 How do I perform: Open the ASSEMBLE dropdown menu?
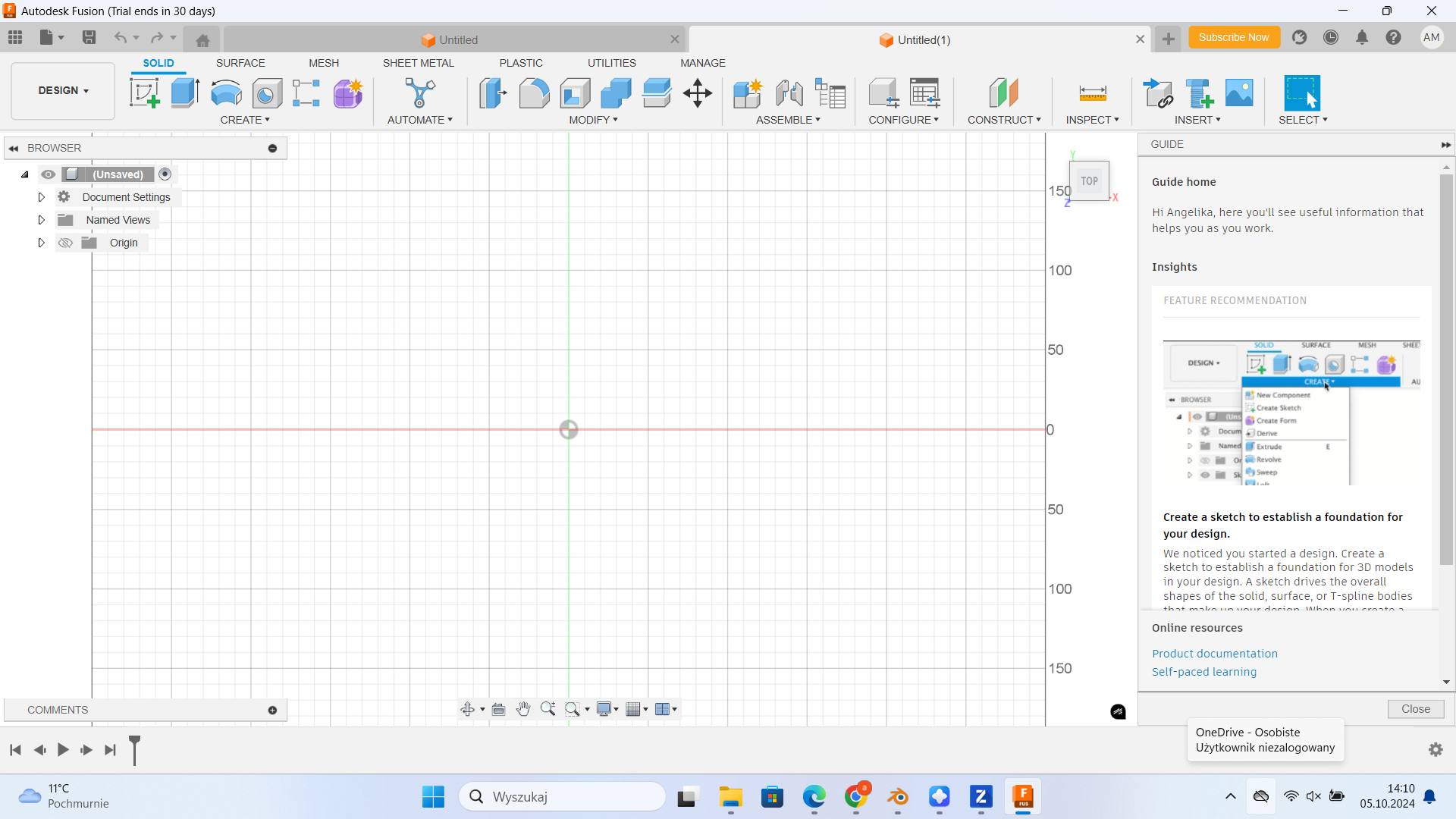[x=788, y=120]
